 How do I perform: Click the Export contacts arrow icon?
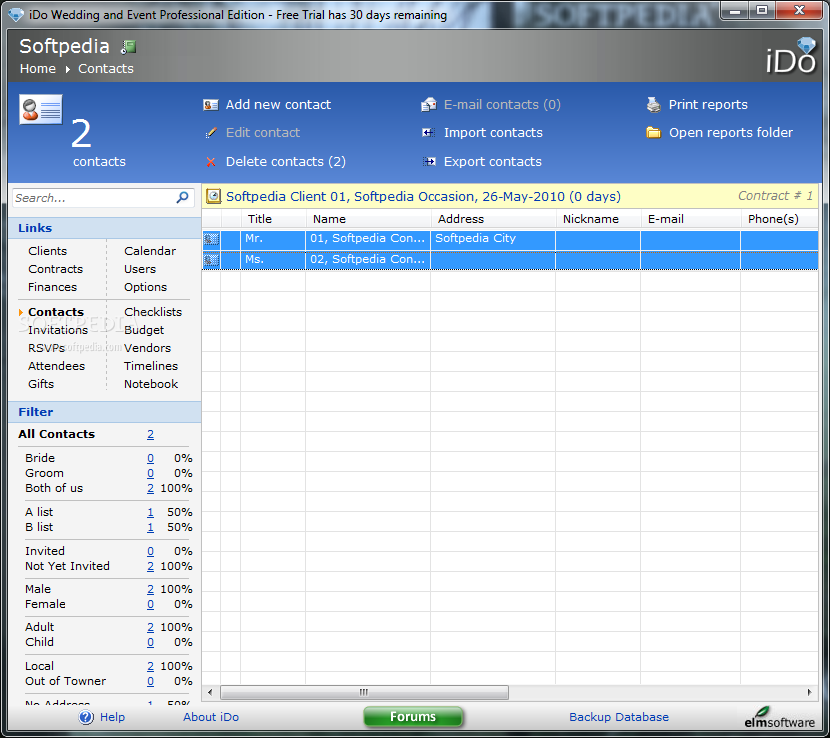[429, 162]
